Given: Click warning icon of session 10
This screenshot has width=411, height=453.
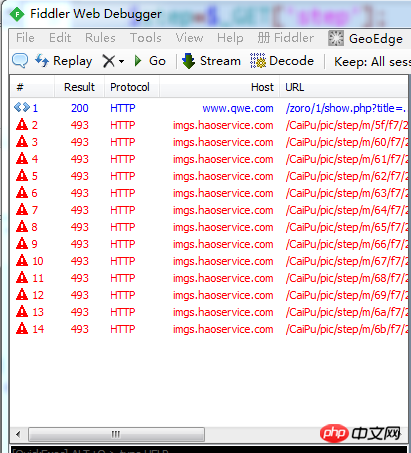Looking at the screenshot, I should tap(22, 261).
